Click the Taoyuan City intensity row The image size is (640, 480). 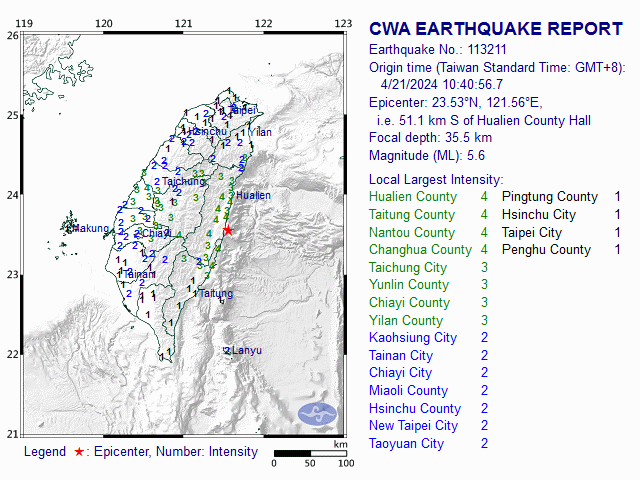(x=407, y=443)
